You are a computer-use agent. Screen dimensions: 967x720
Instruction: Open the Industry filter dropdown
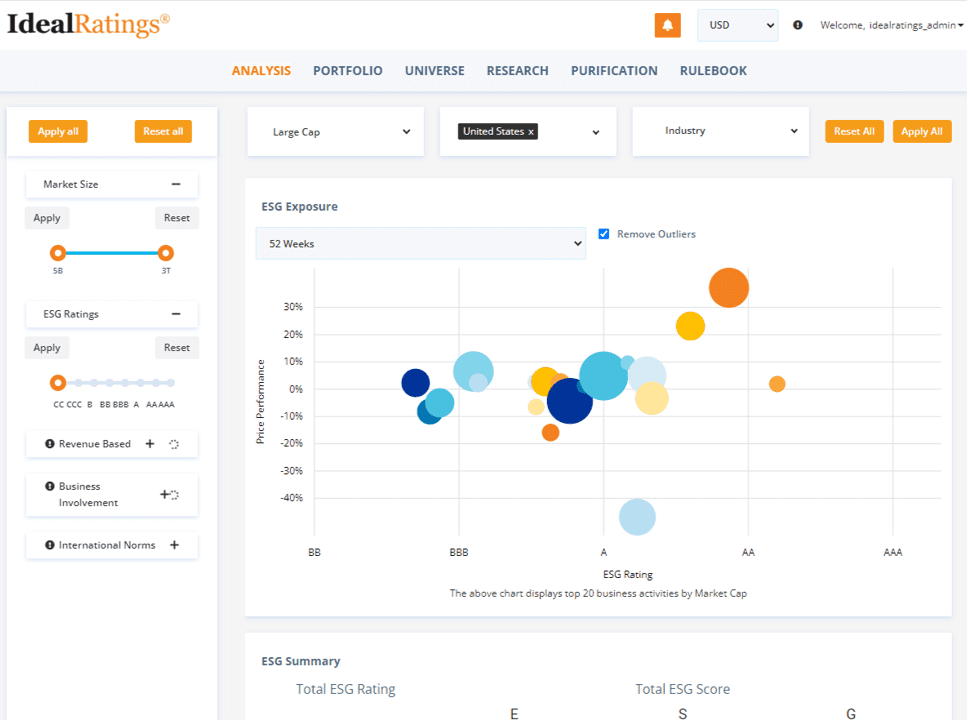coord(720,131)
